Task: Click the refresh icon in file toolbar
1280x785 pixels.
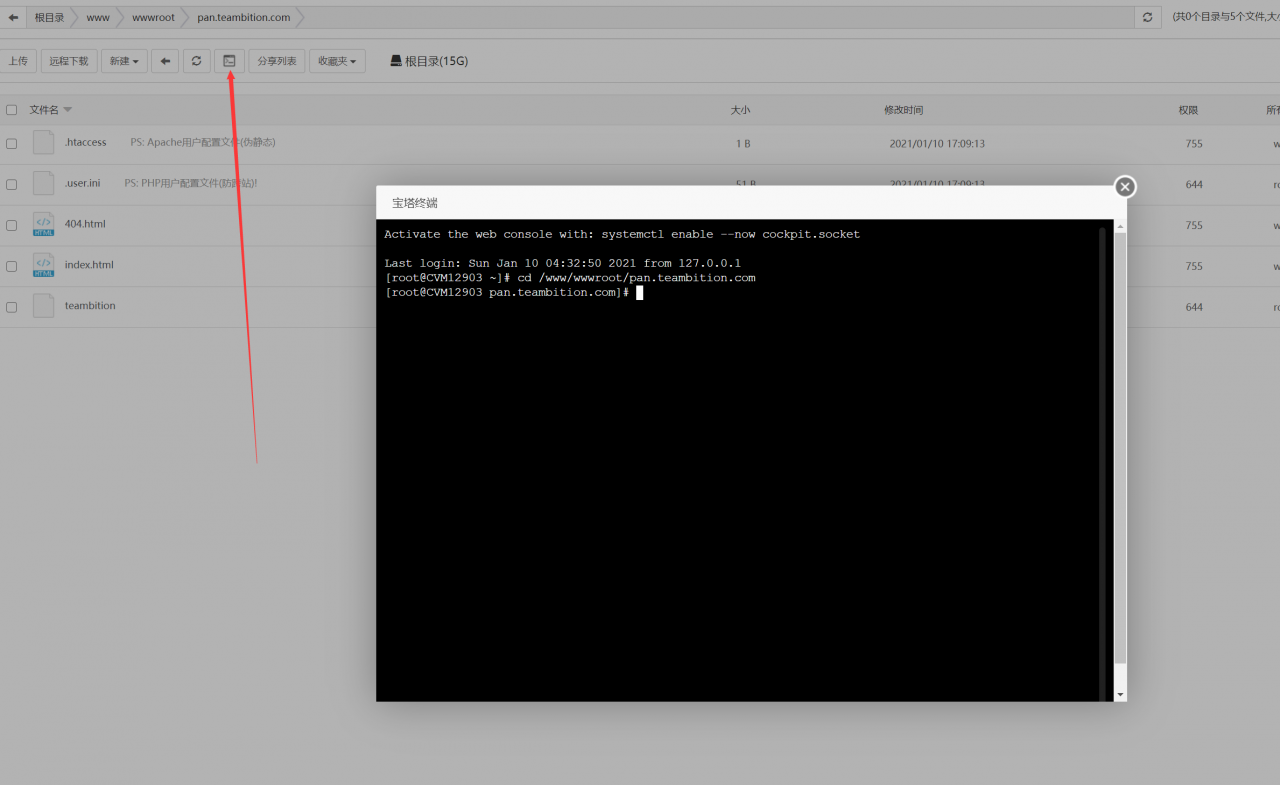Action: [x=196, y=61]
